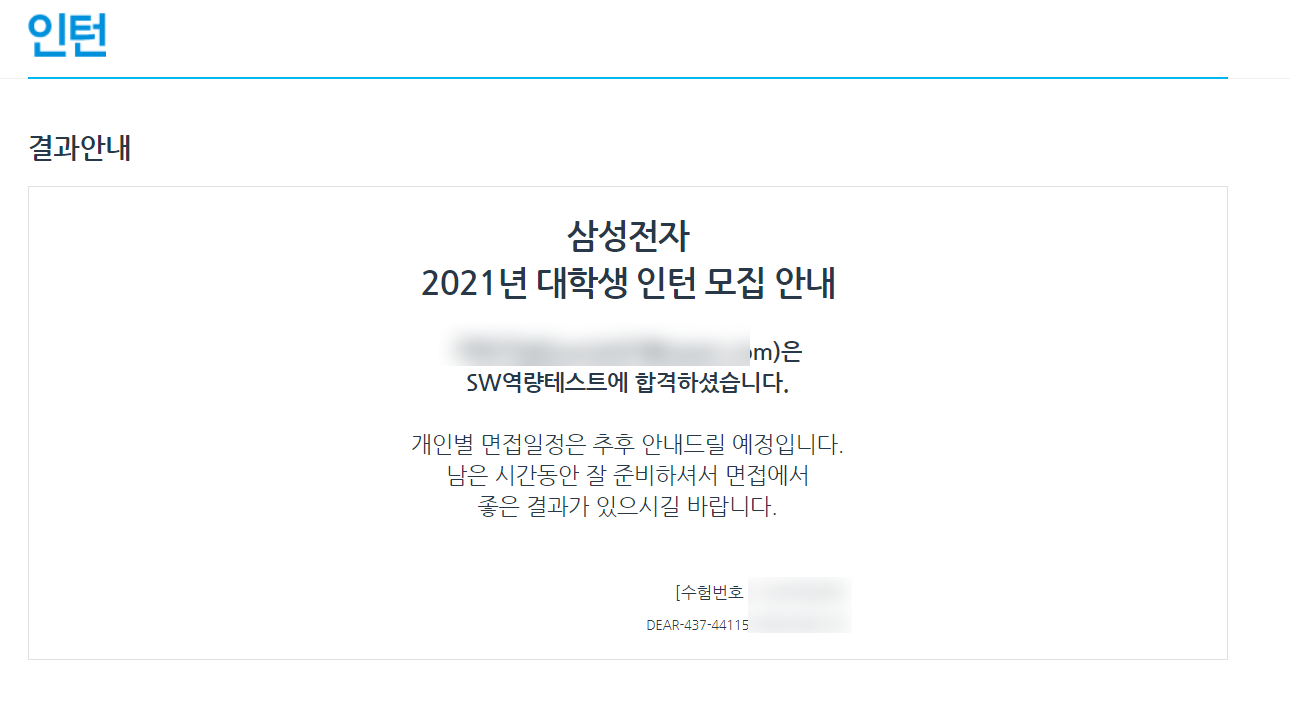Click the 삼성전자 heading text
Screen dimensions: 1290x708
click(628, 236)
